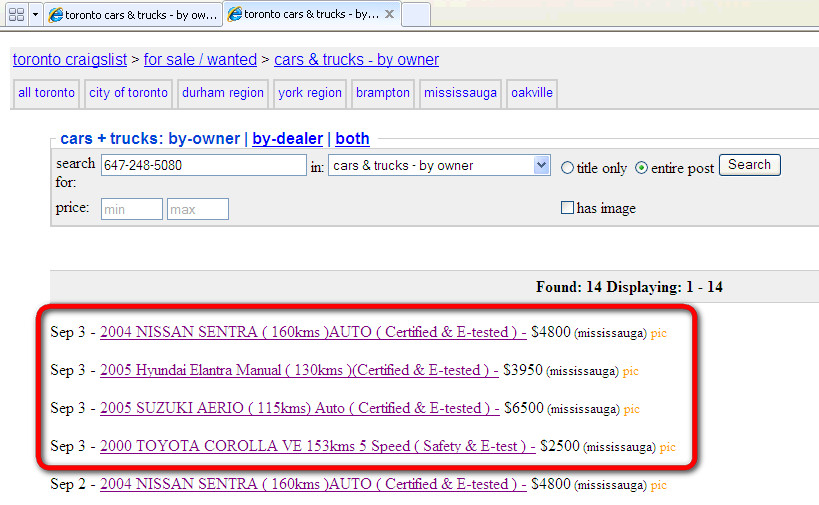Choose the title only radio button

(567, 168)
